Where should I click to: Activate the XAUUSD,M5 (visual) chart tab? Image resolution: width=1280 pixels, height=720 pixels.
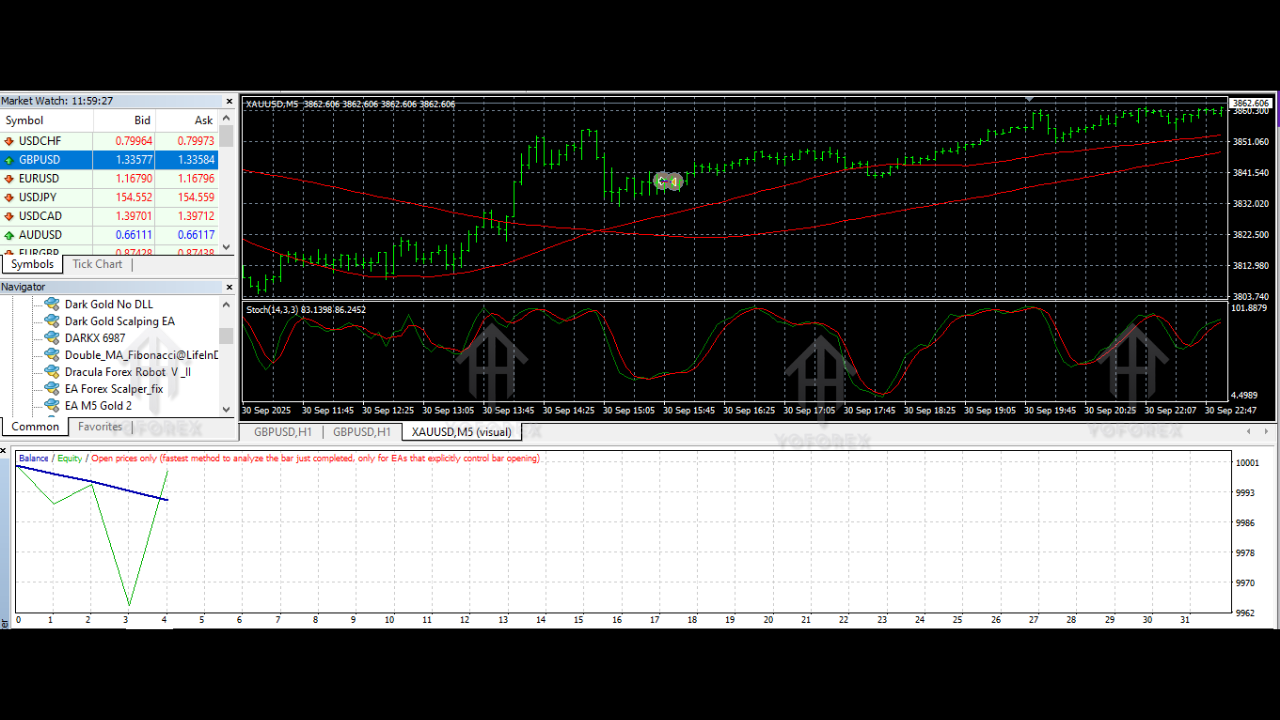[461, 432]
